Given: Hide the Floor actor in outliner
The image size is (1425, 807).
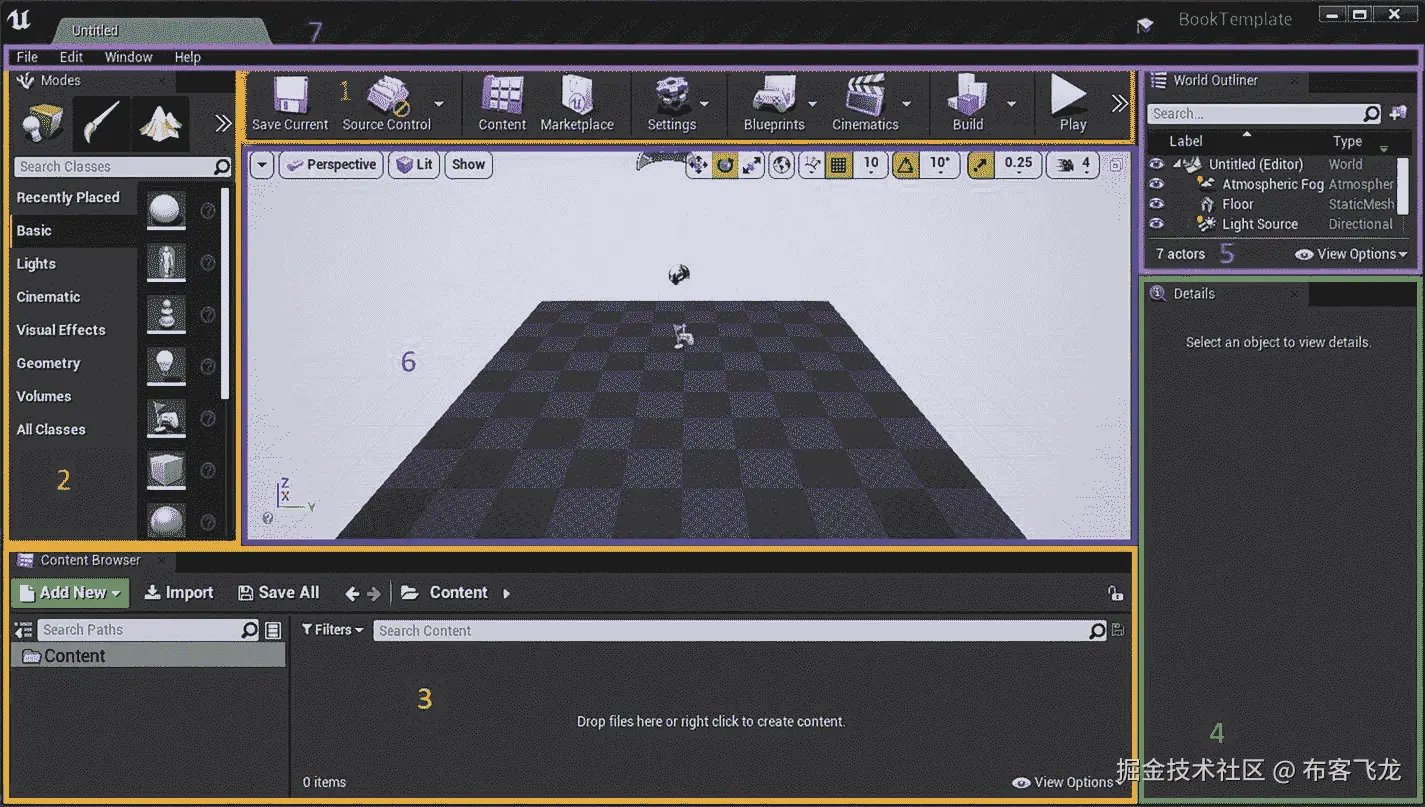Looking at the screenshot, I should pos(1157,204).
